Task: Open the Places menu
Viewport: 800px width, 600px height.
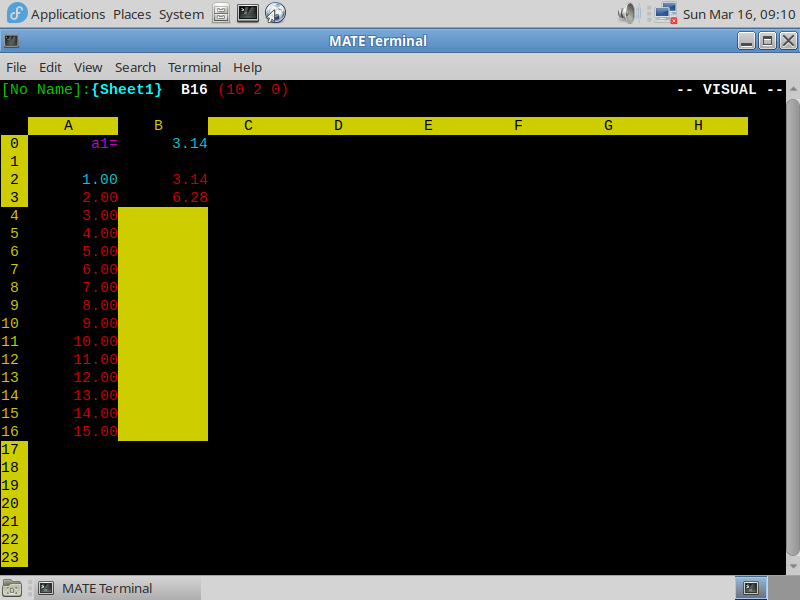Action: tap(132, 14)
